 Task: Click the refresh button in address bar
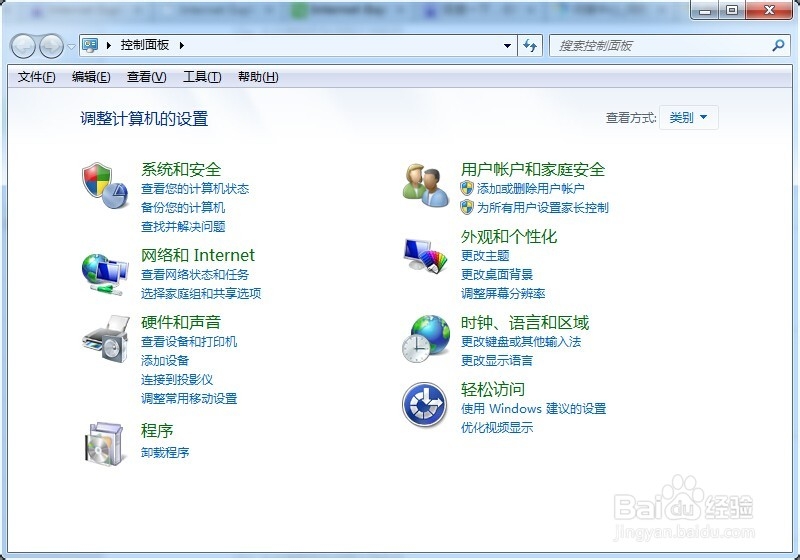pos(530,45)
